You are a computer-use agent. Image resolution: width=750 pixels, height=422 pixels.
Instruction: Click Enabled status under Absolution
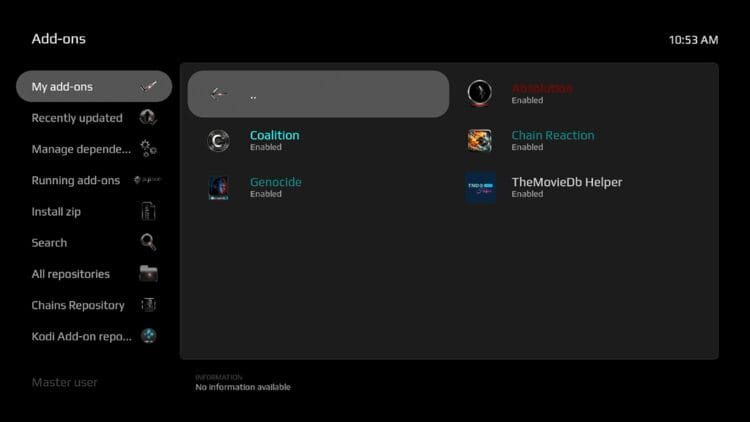pos(527,100)
